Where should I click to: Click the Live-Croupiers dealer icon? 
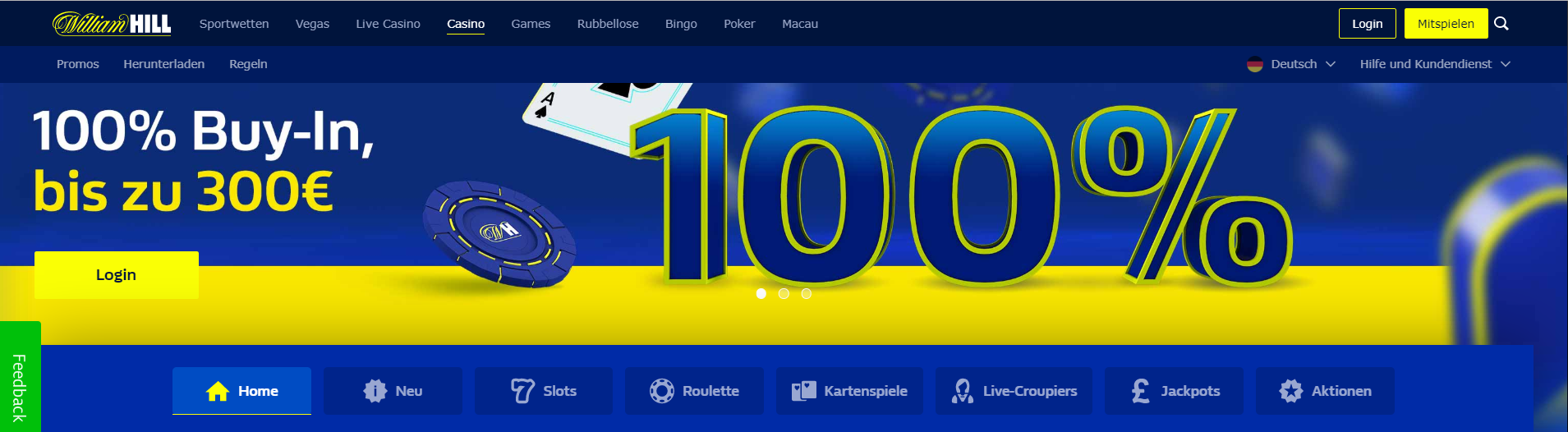(963, 391)
